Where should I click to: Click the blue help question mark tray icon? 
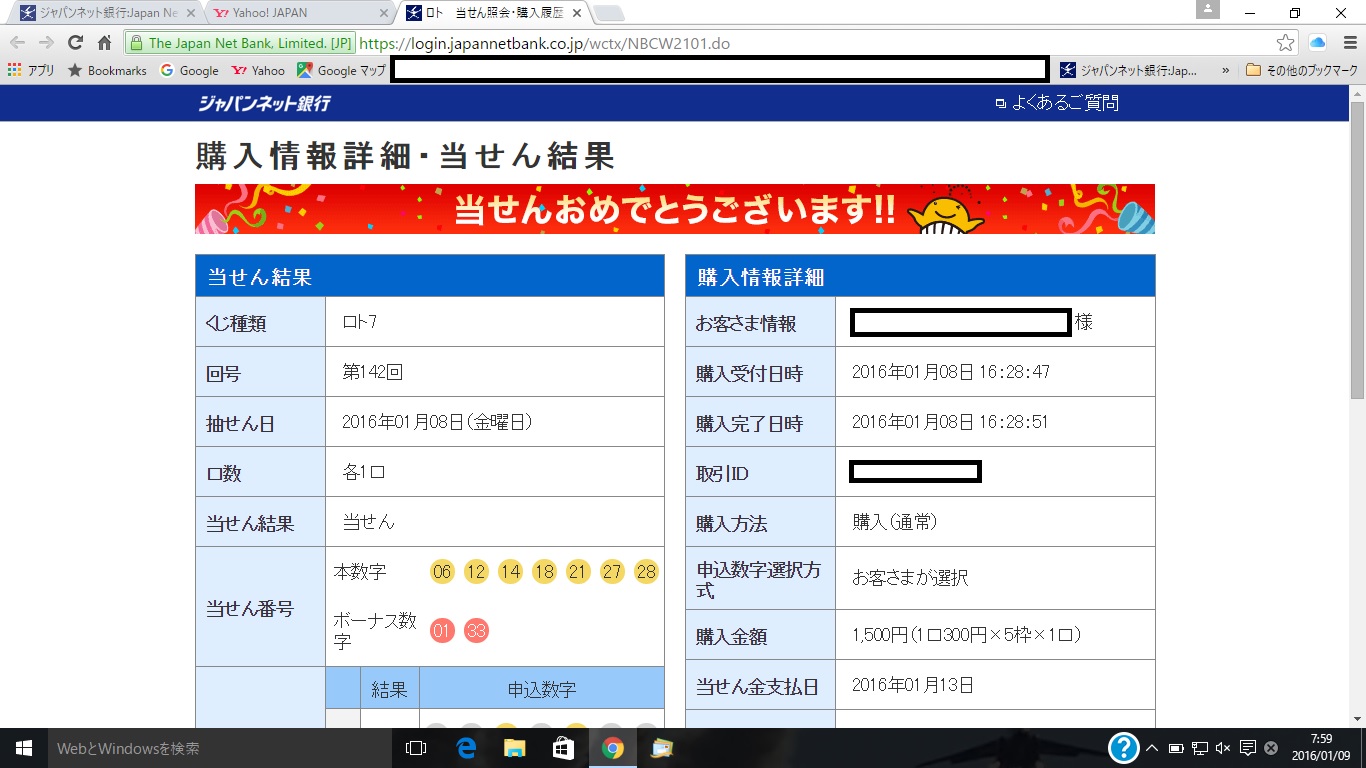click(x=1125, y=748)
